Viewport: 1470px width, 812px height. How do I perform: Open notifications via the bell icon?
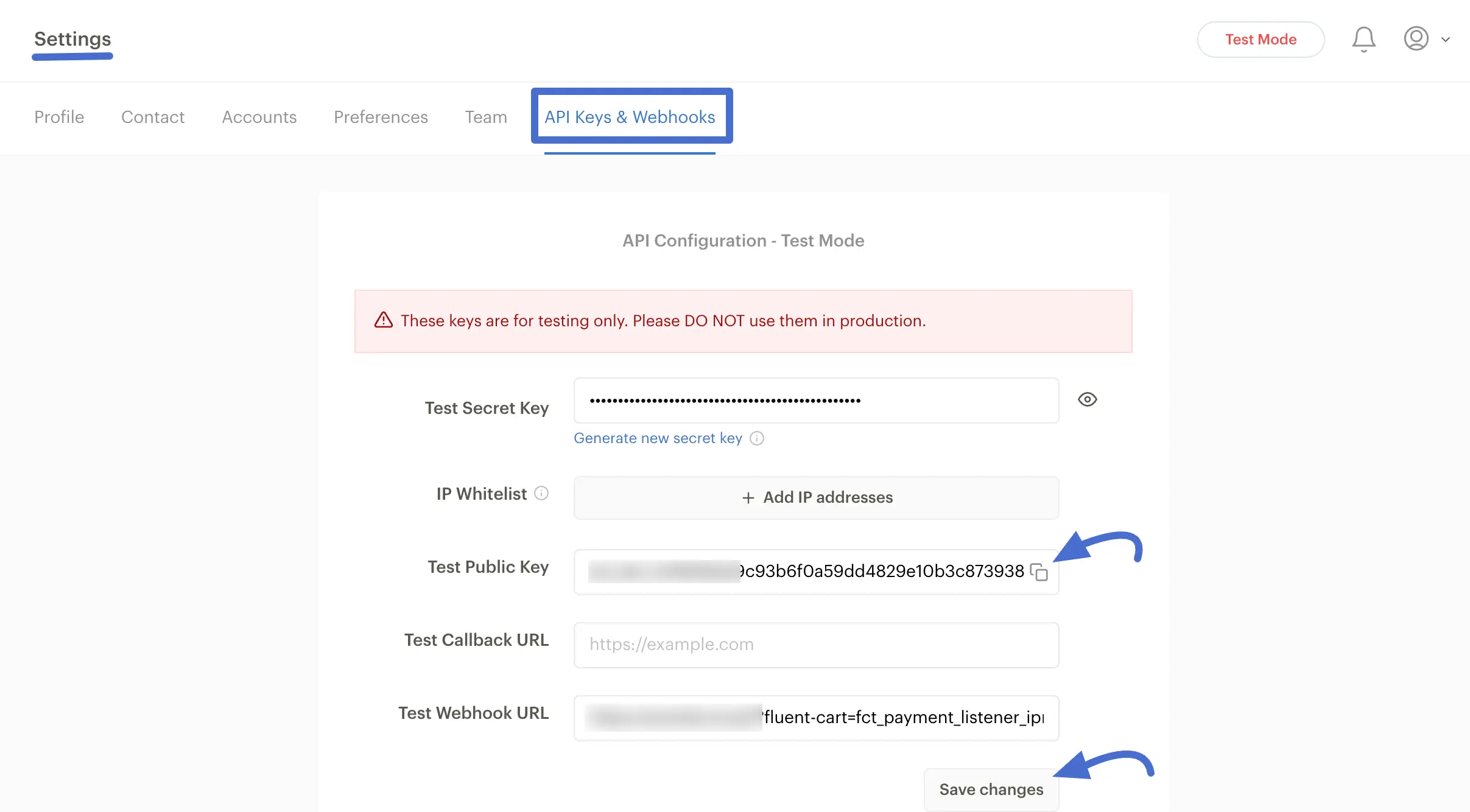(x=1362, y=39)
